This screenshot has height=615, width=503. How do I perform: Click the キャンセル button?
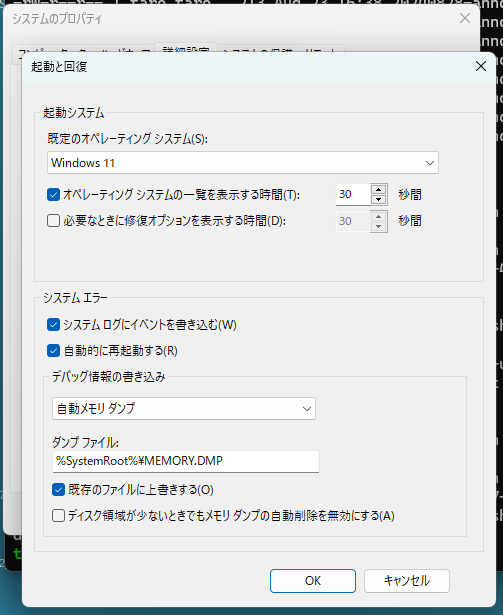(x=406, y=581)
